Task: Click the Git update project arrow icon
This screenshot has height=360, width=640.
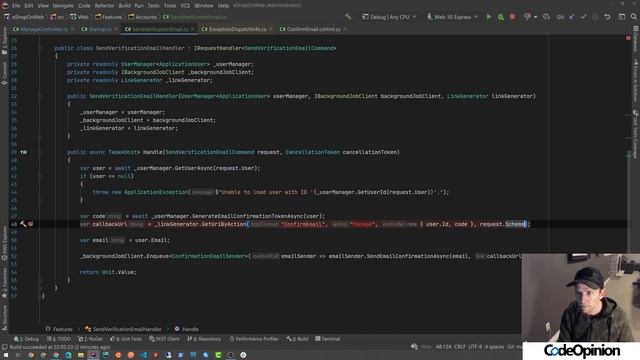Action: (x=572, y=17)
